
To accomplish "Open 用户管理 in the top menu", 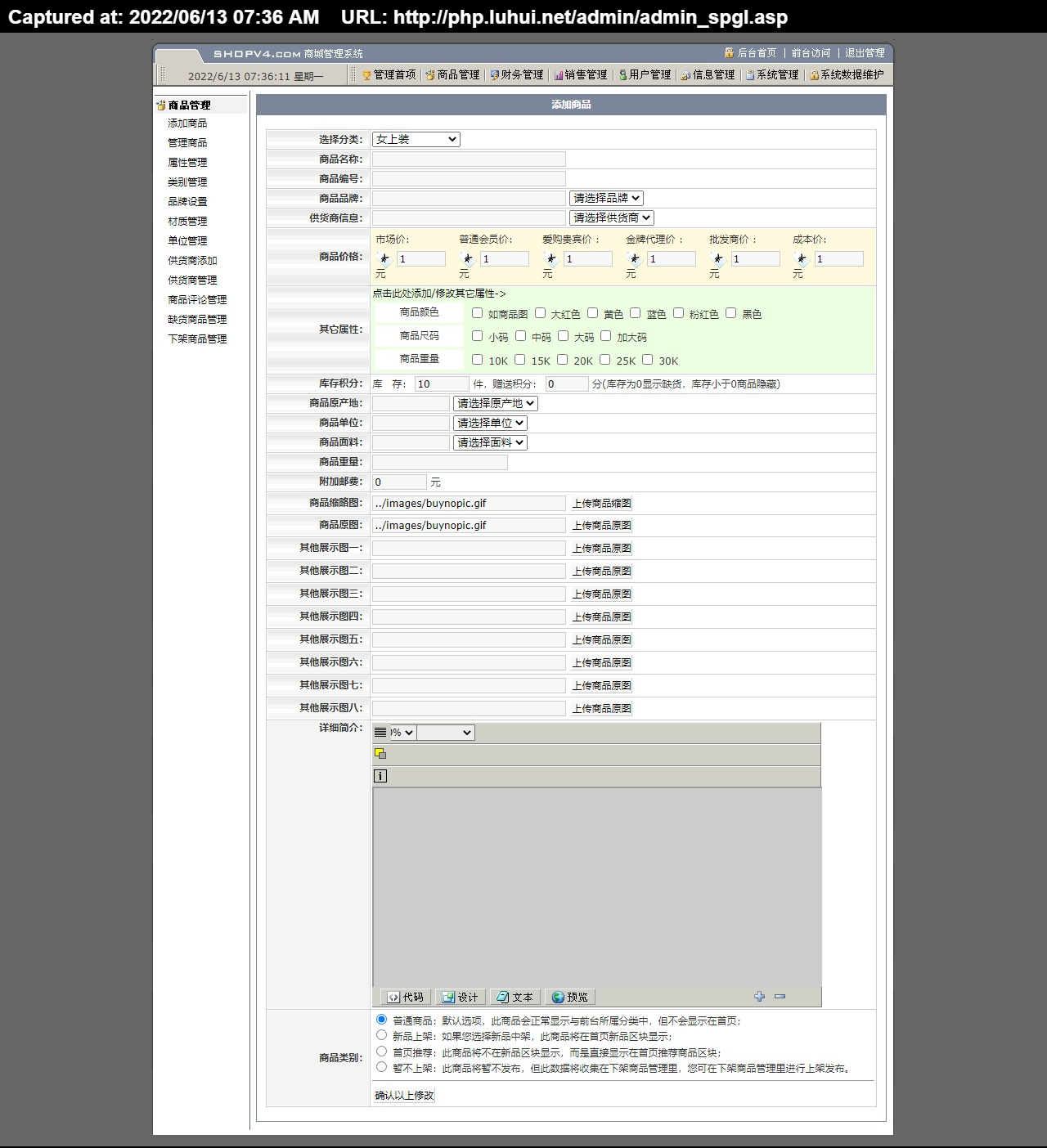I will tap(644, 74).
